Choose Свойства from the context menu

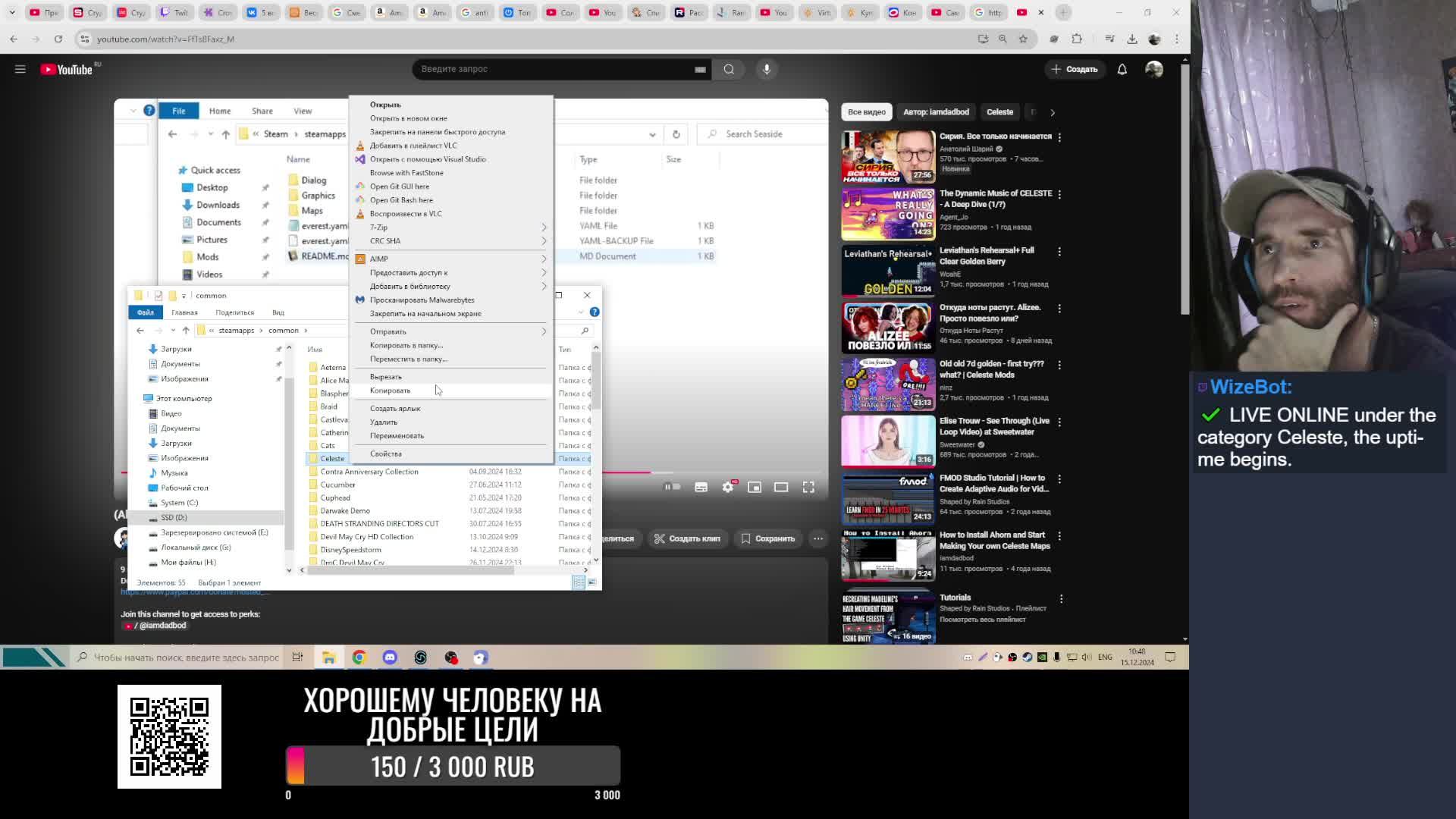tap(386, 453)
